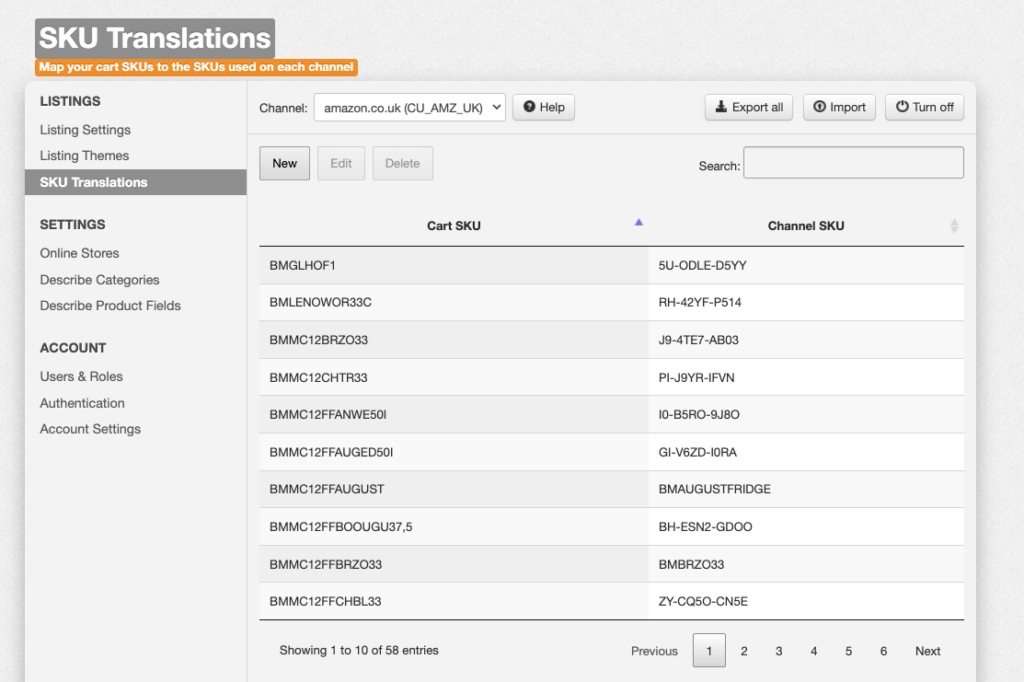Screen dimensions: 1024x682
Task: Open Listing Themes in the sidebar
Action: tap(84, 155)
